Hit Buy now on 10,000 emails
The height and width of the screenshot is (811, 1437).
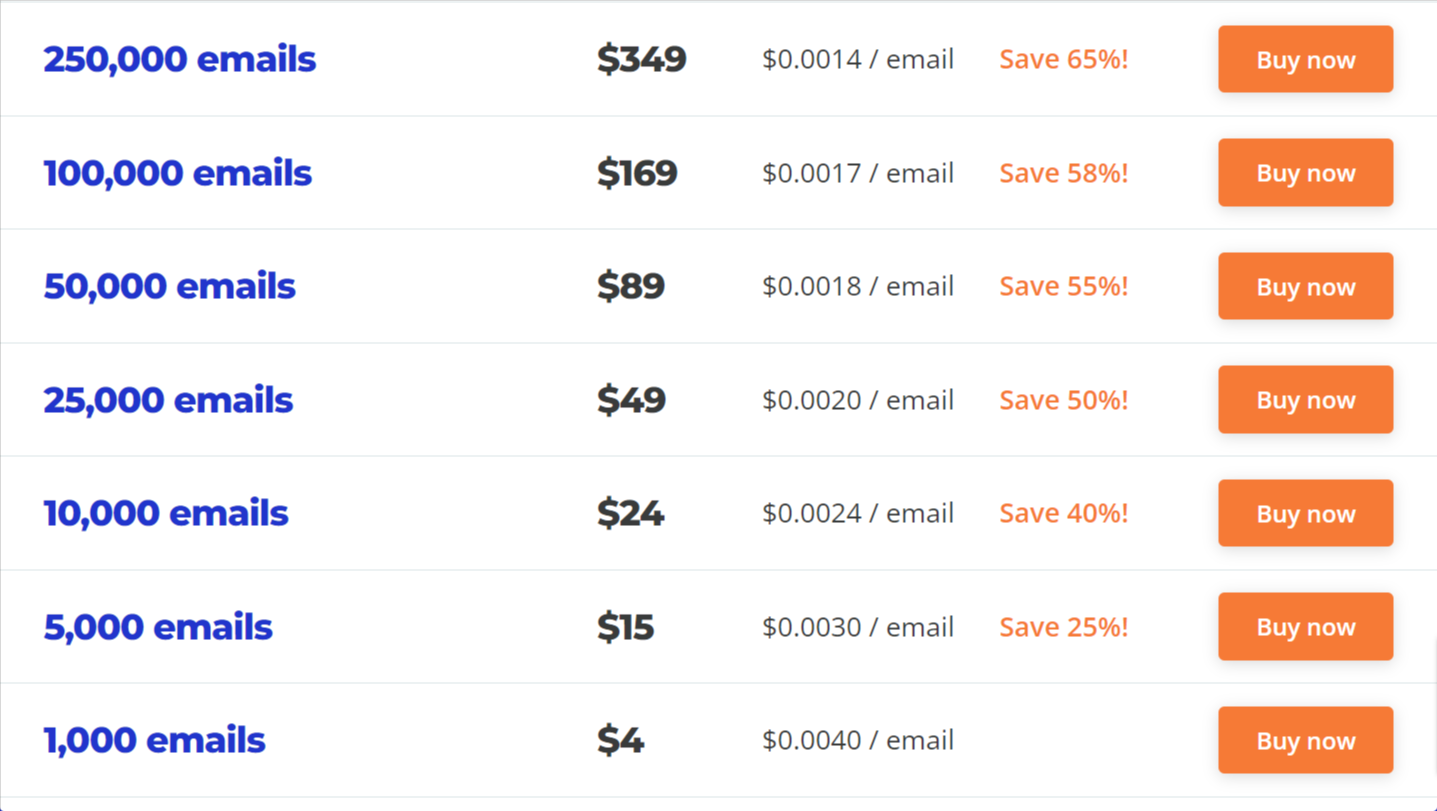click(x=1305, y=513)
